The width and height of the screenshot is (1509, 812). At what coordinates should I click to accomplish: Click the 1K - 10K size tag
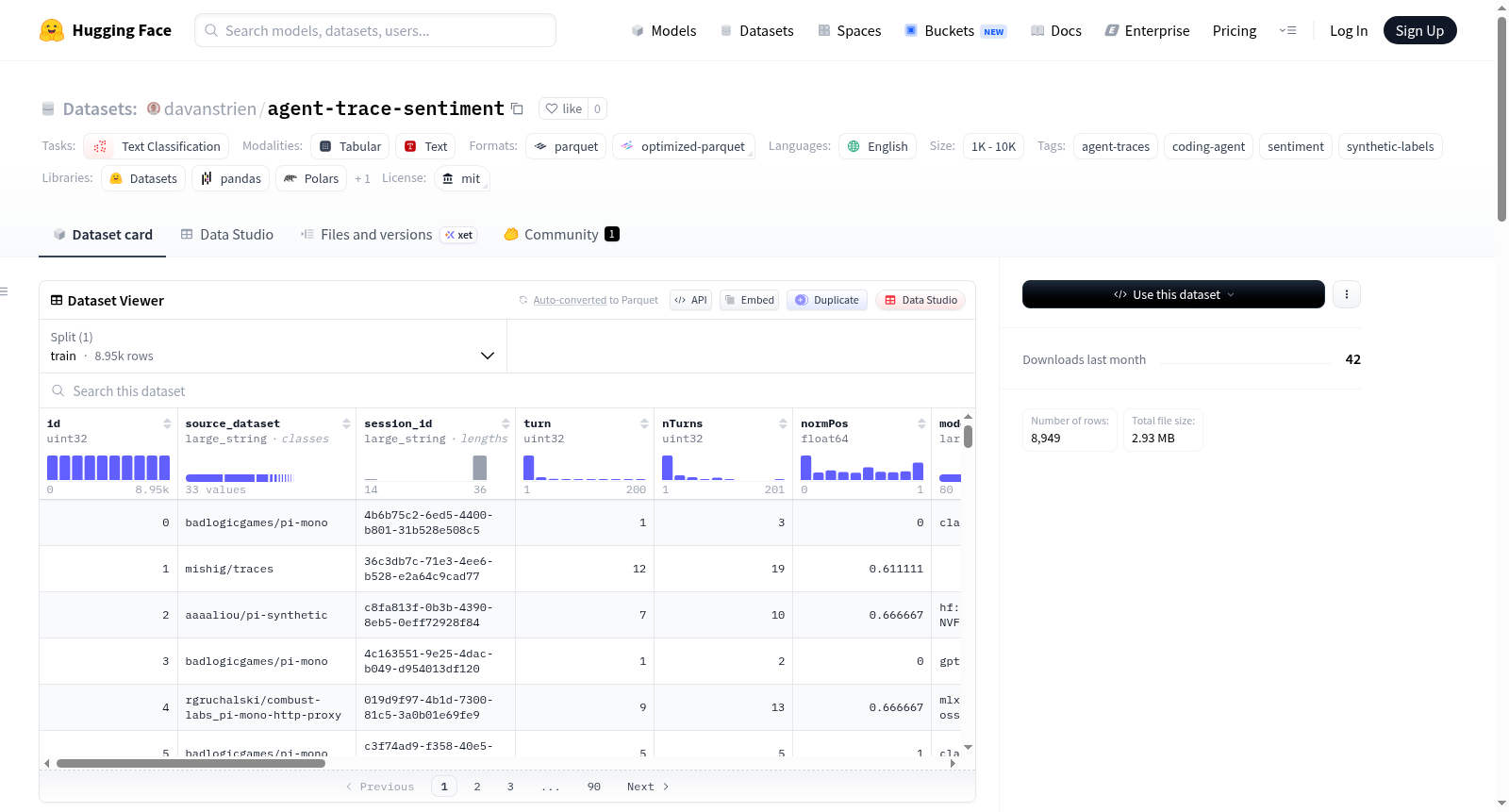pos(993,146)
